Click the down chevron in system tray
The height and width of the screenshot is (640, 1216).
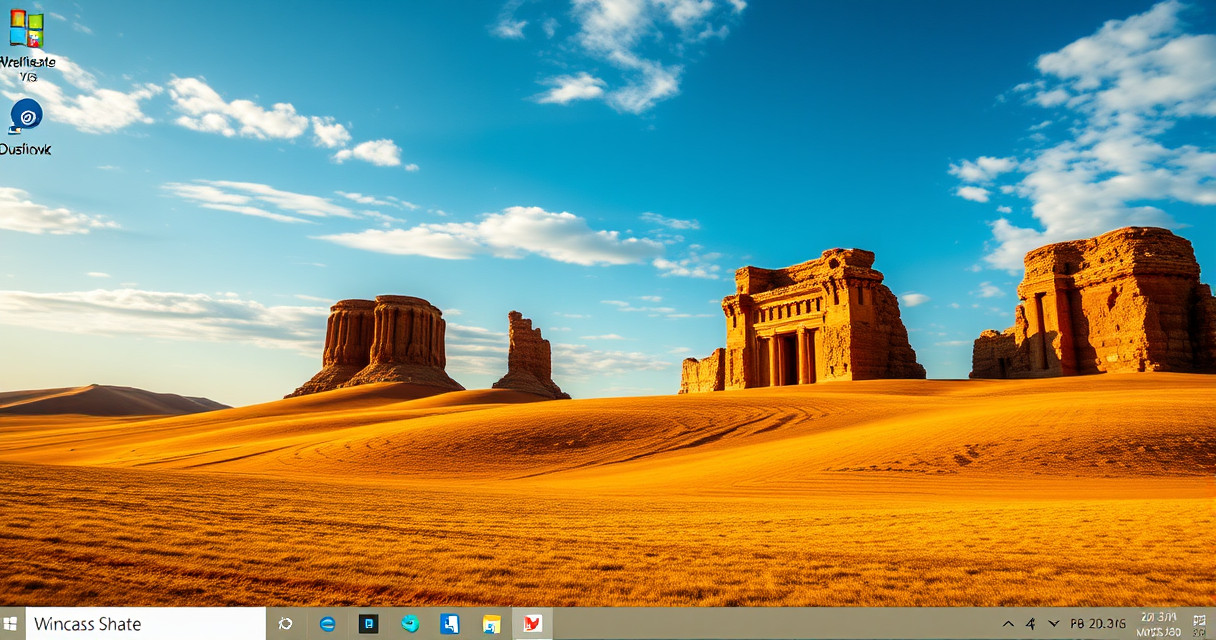point(1053,624)
